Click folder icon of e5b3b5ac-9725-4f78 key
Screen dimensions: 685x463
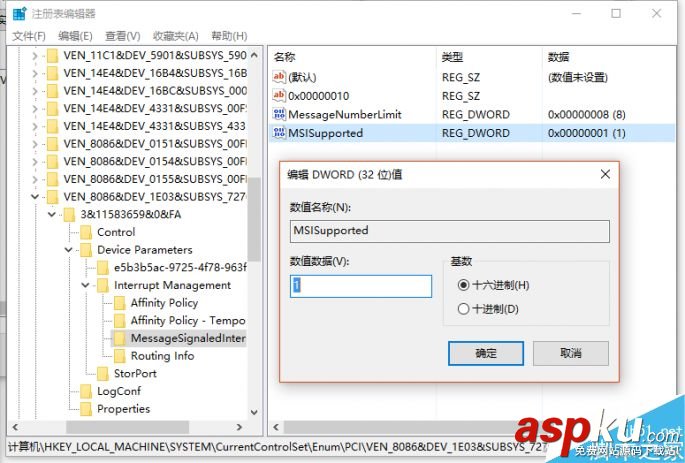point(103,268)
